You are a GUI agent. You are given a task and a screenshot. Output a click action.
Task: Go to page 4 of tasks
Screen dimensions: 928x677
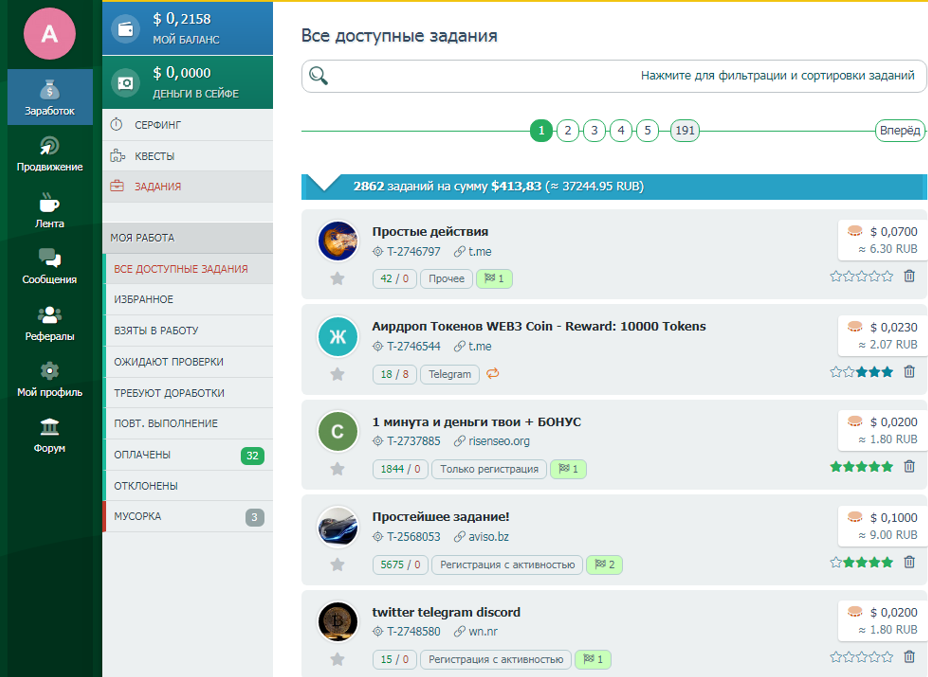[x=621, y=130]
